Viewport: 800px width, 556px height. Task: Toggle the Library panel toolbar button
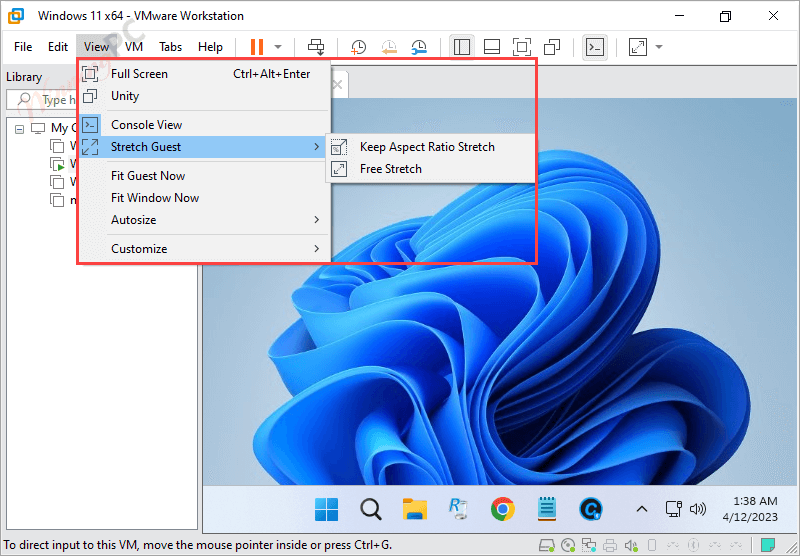point(462,47)
